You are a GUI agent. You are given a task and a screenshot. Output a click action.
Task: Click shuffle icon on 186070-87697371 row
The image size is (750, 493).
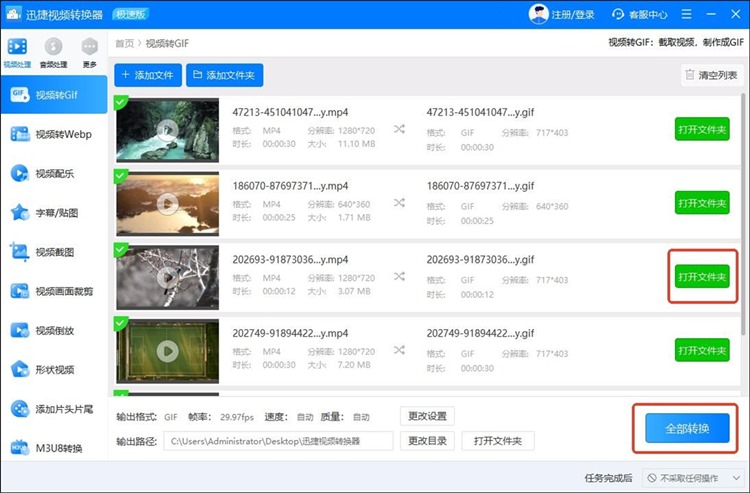(399, 203)
